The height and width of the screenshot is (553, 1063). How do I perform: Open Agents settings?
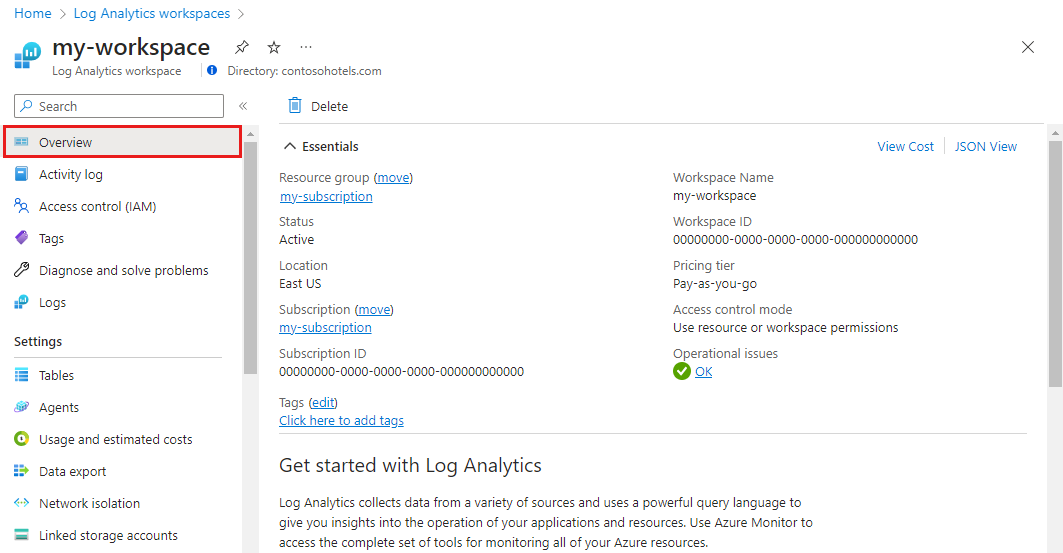tap(59, 407)
